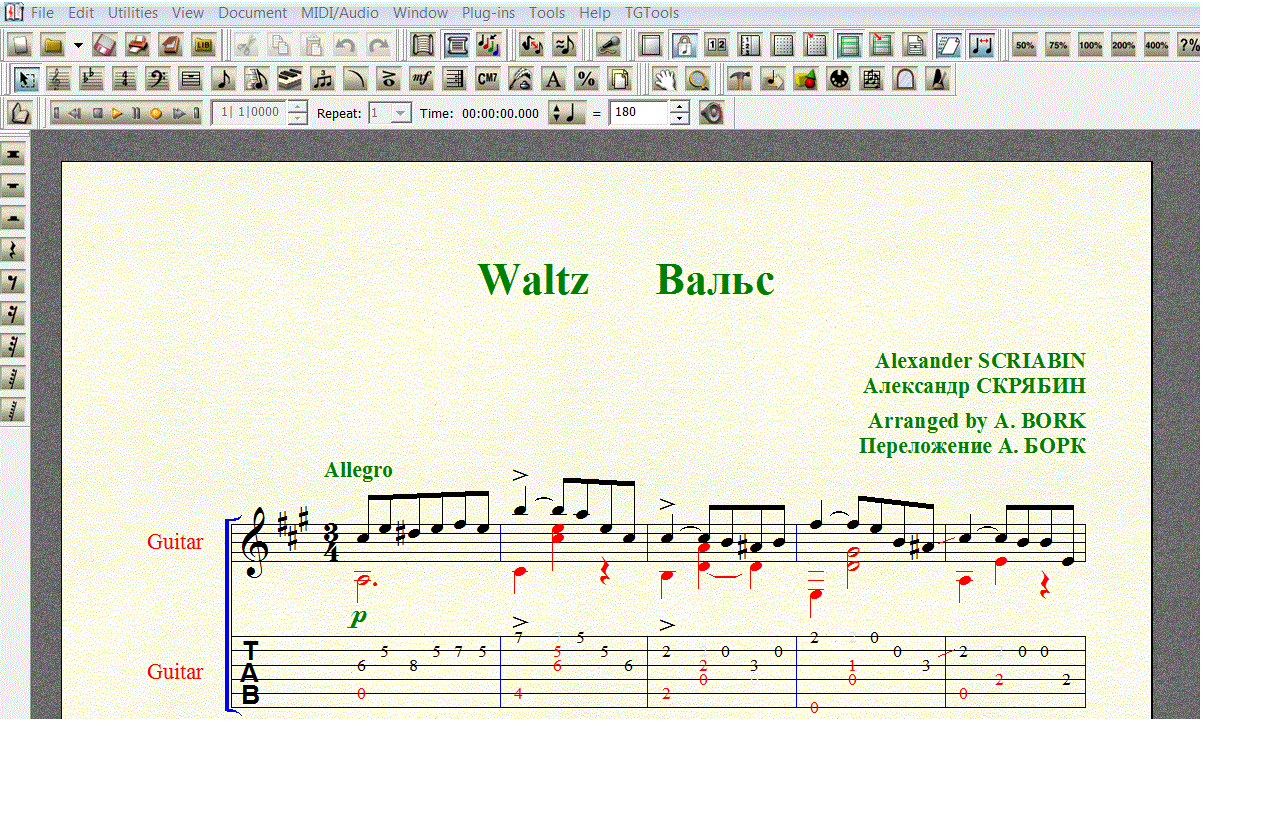Image resolution: width=1274 pixels, height=817 pixels.
Task: Pick the Repeat tool
Action: 454,79
